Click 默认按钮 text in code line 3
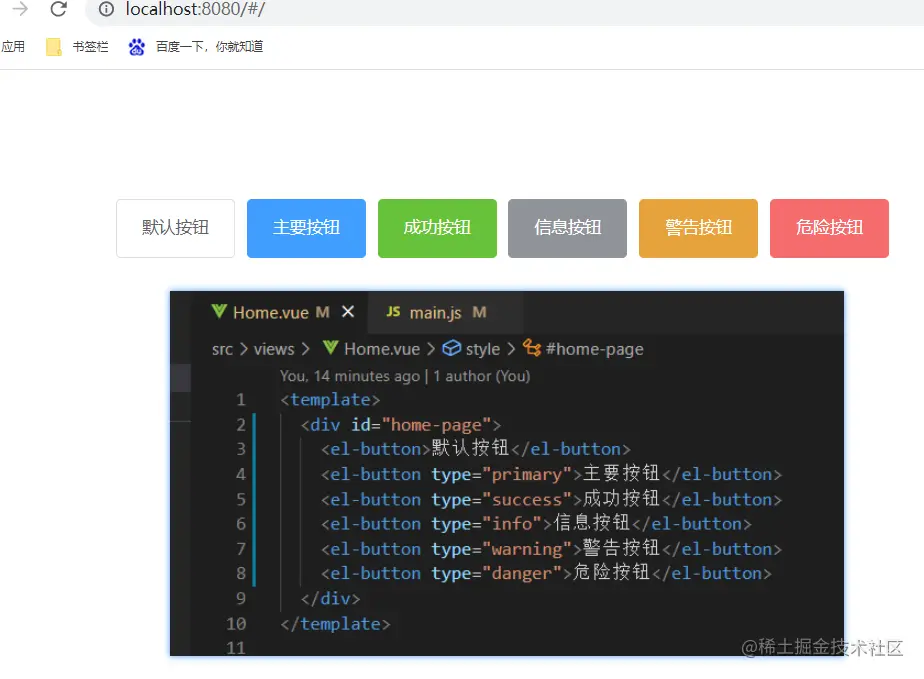 [470, 448]
